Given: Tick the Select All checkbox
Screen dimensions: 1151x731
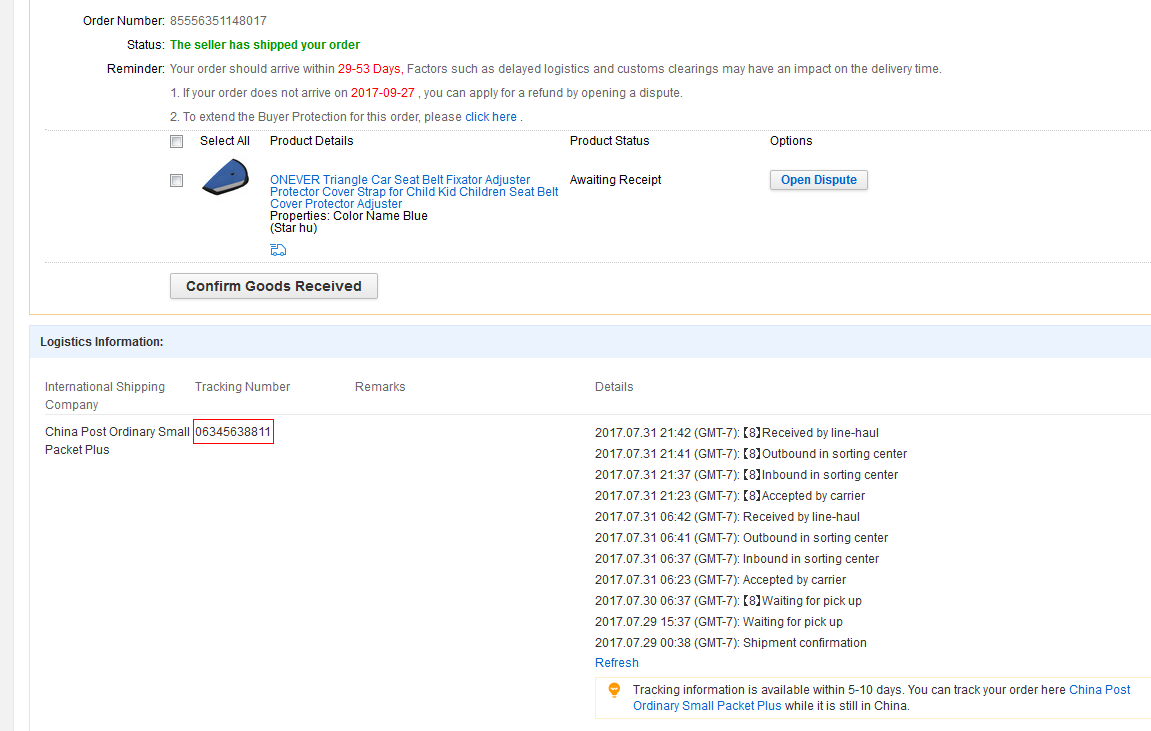Looking at the screenshot, I should point(177,141).
